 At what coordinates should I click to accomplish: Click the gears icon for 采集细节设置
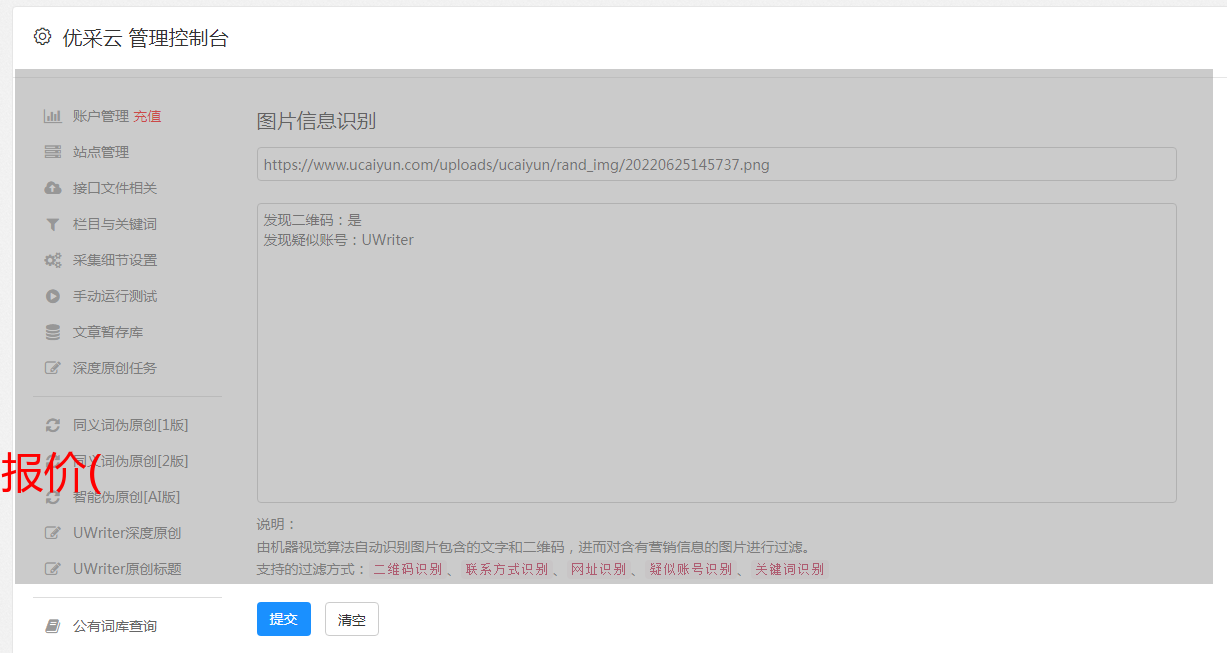53,260
